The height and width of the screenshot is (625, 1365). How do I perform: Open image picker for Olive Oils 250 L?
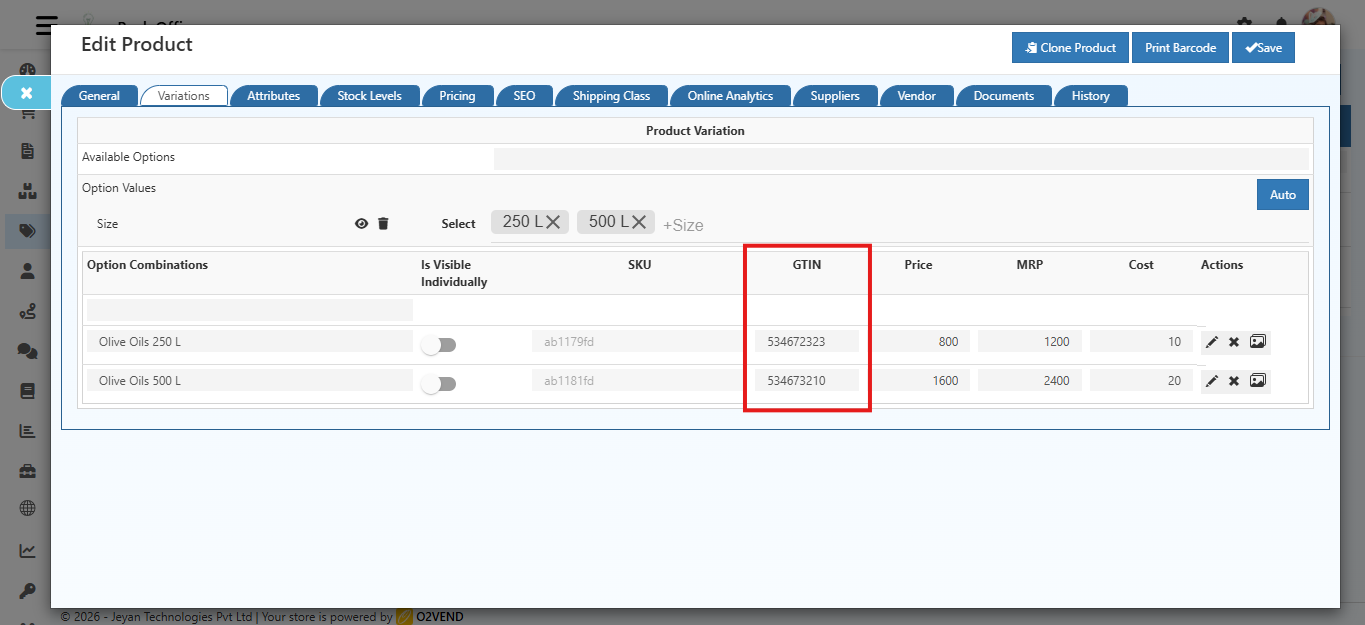click(x=1258, y=342)
